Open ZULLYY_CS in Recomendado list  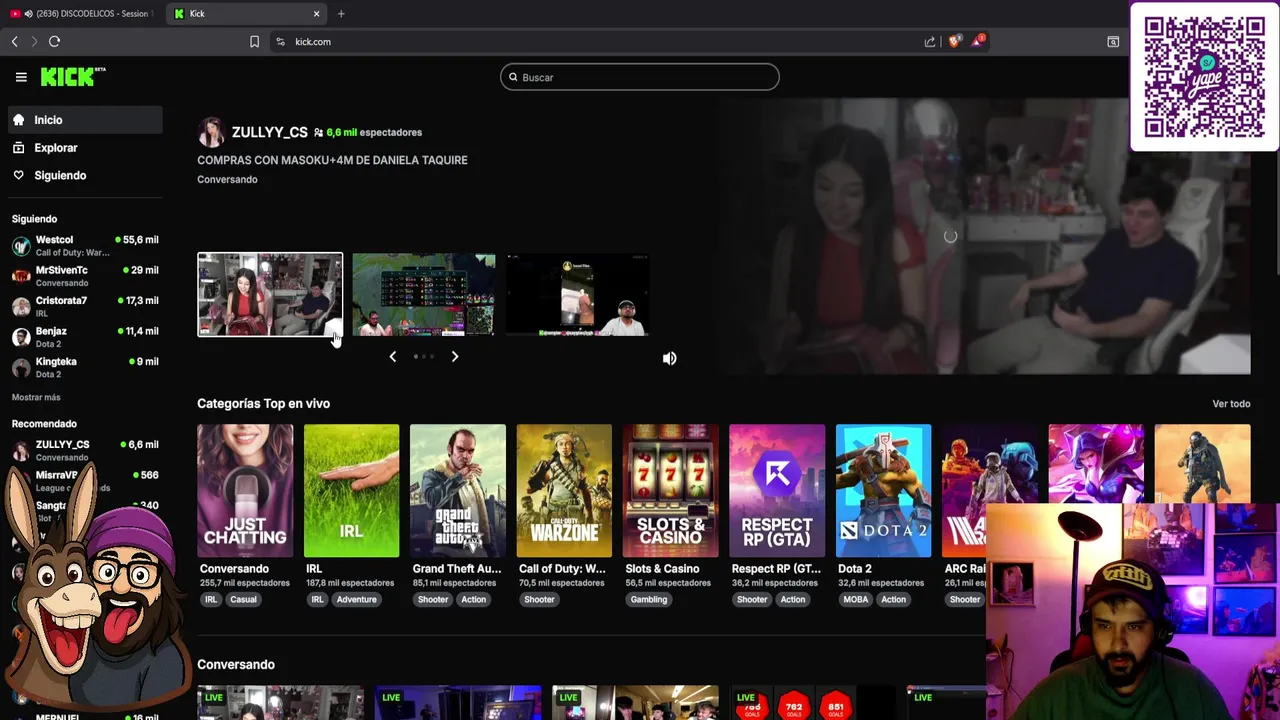85,450
